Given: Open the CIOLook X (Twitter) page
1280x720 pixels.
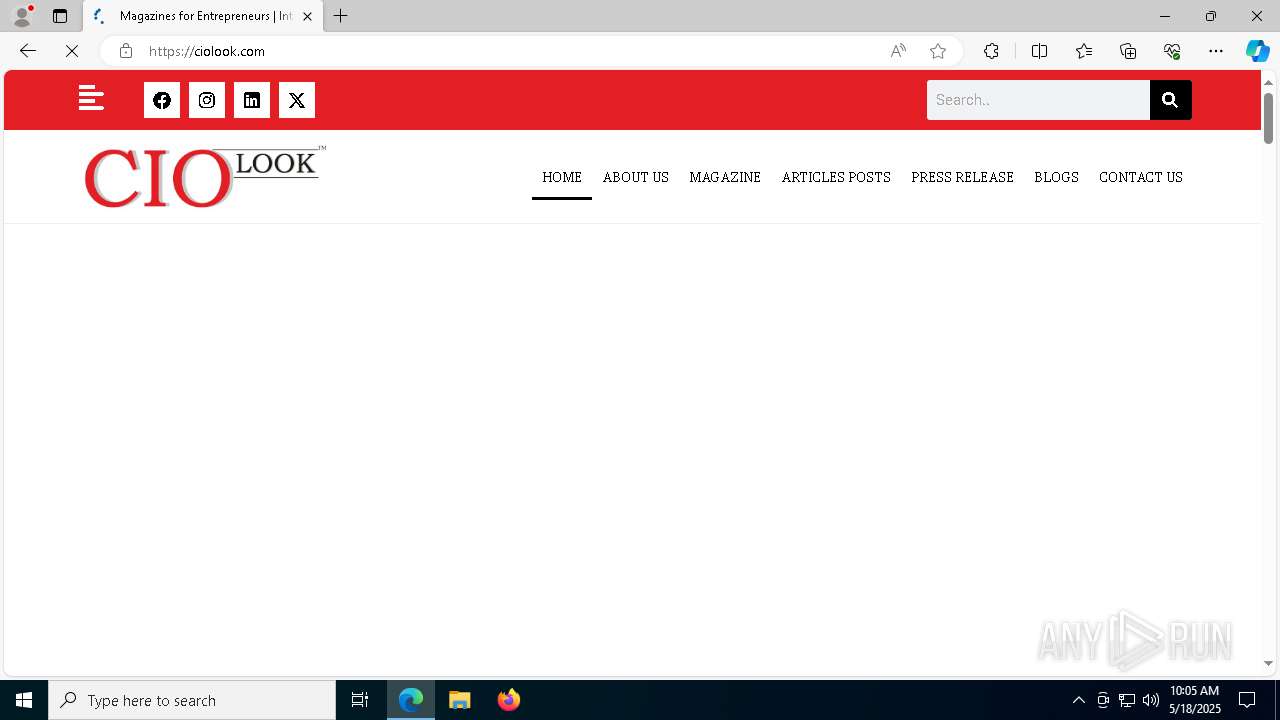Looking at the screenshot, I should pyautogui.click(x=297, y=100).
